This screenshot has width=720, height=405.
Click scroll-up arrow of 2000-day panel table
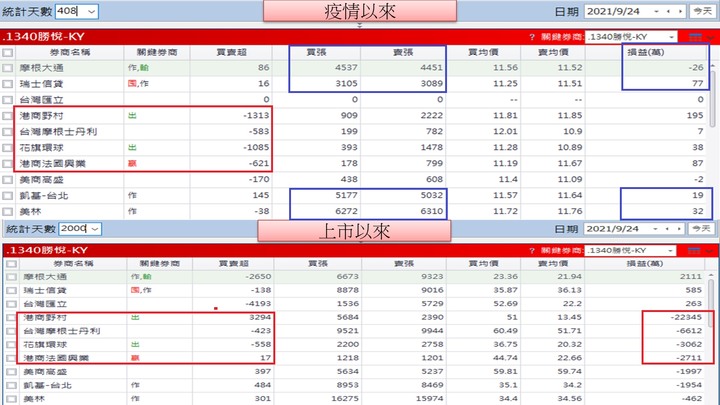coord(711,275)
